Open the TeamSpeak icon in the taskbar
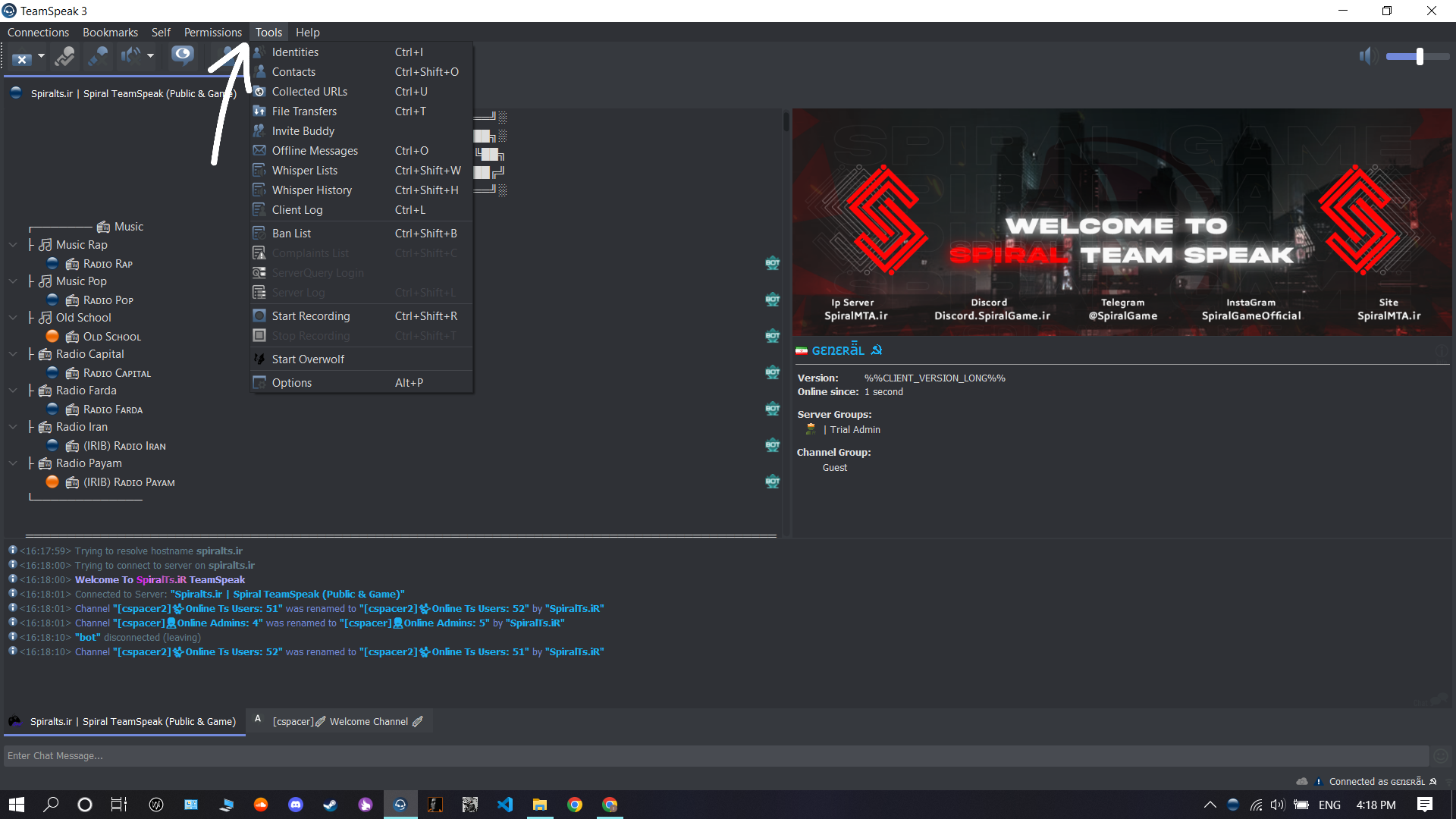The image size is (1456, 819). pos(400,805)
